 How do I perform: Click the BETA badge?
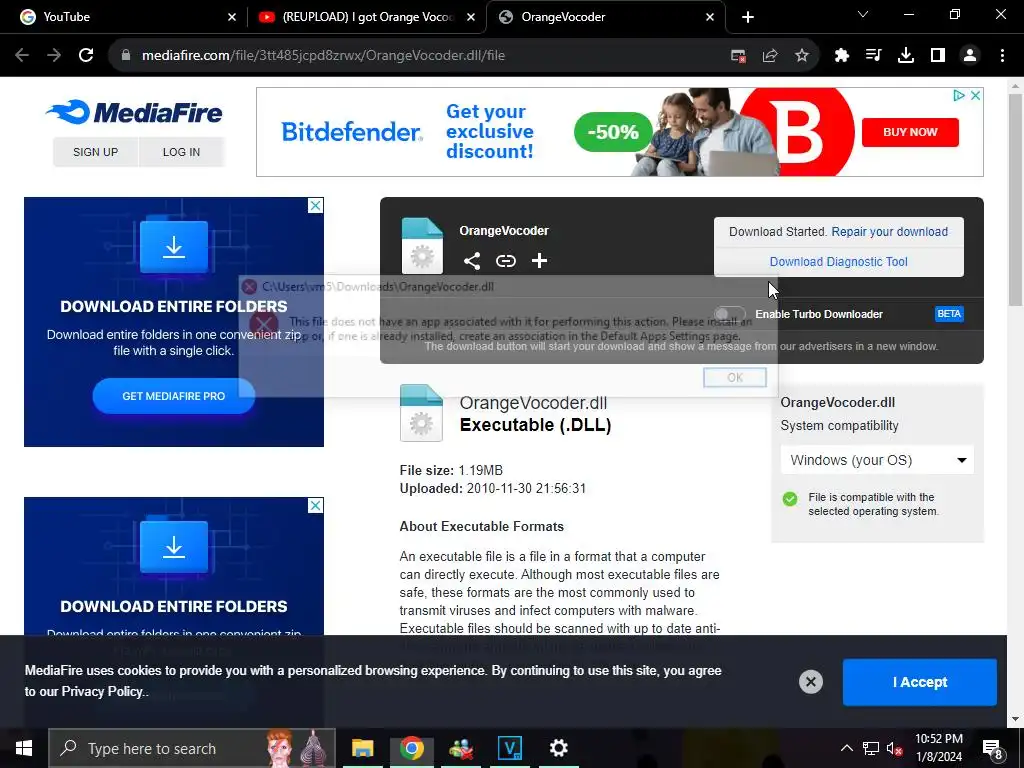point(949,314)
